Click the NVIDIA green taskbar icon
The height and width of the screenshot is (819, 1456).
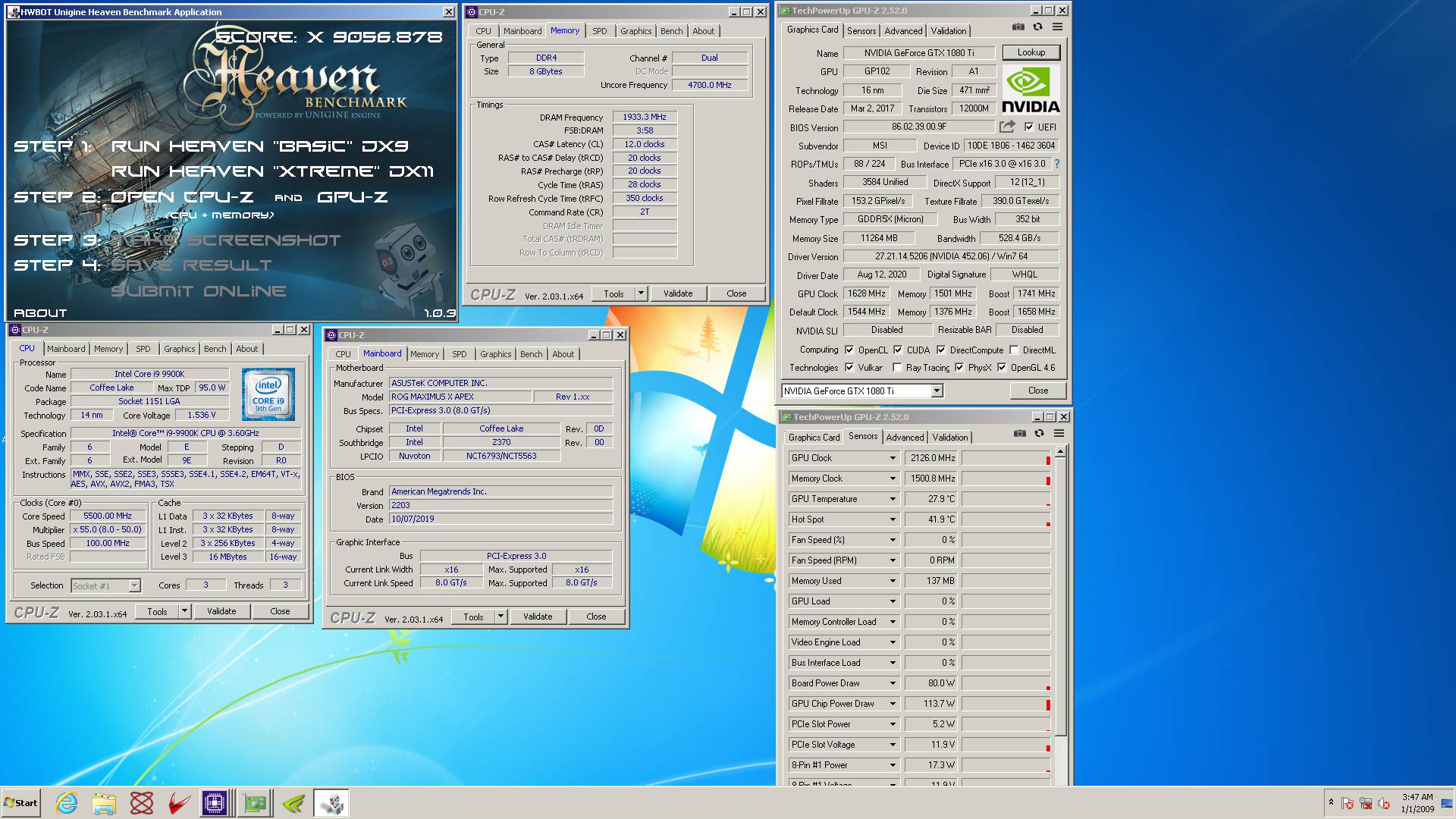click(293, 803)
